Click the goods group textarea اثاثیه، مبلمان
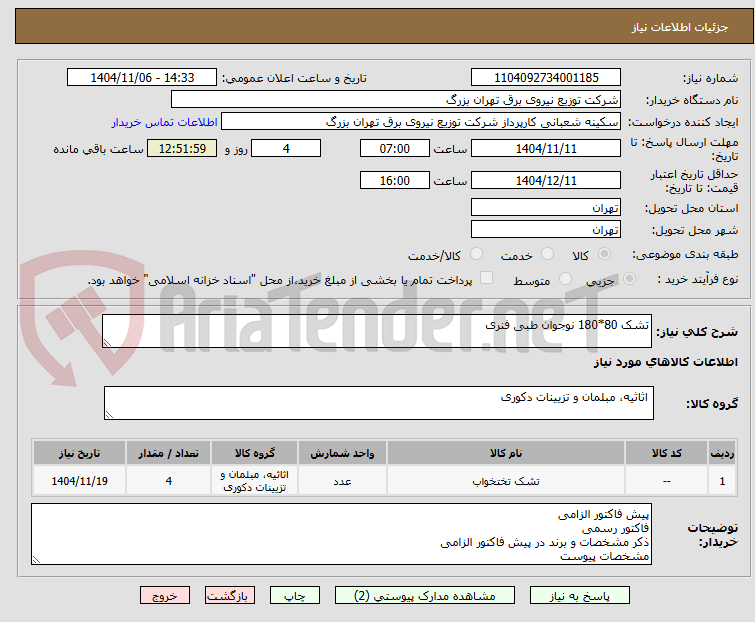The height and width of the screenshot is (622, 755). click(x=379, y=403)
